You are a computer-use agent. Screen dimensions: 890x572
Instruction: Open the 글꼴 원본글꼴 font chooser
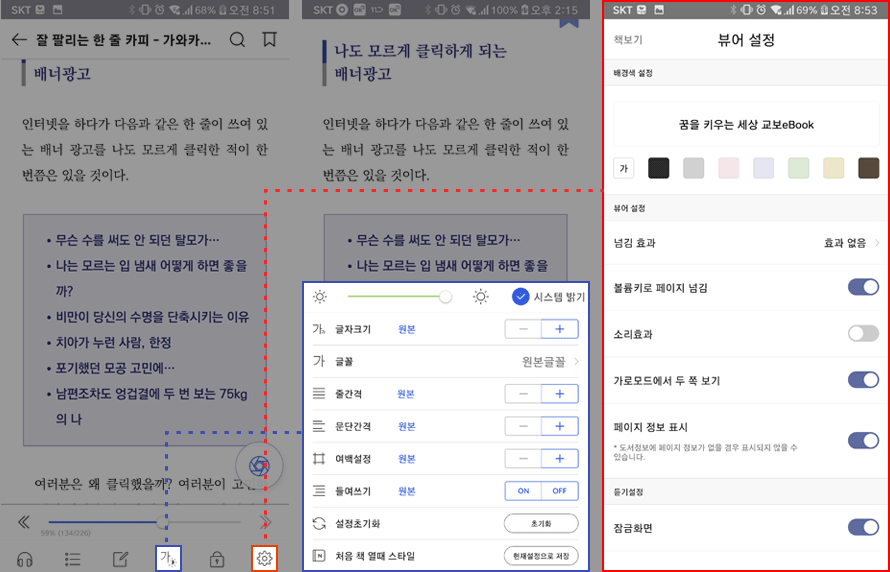446,361
